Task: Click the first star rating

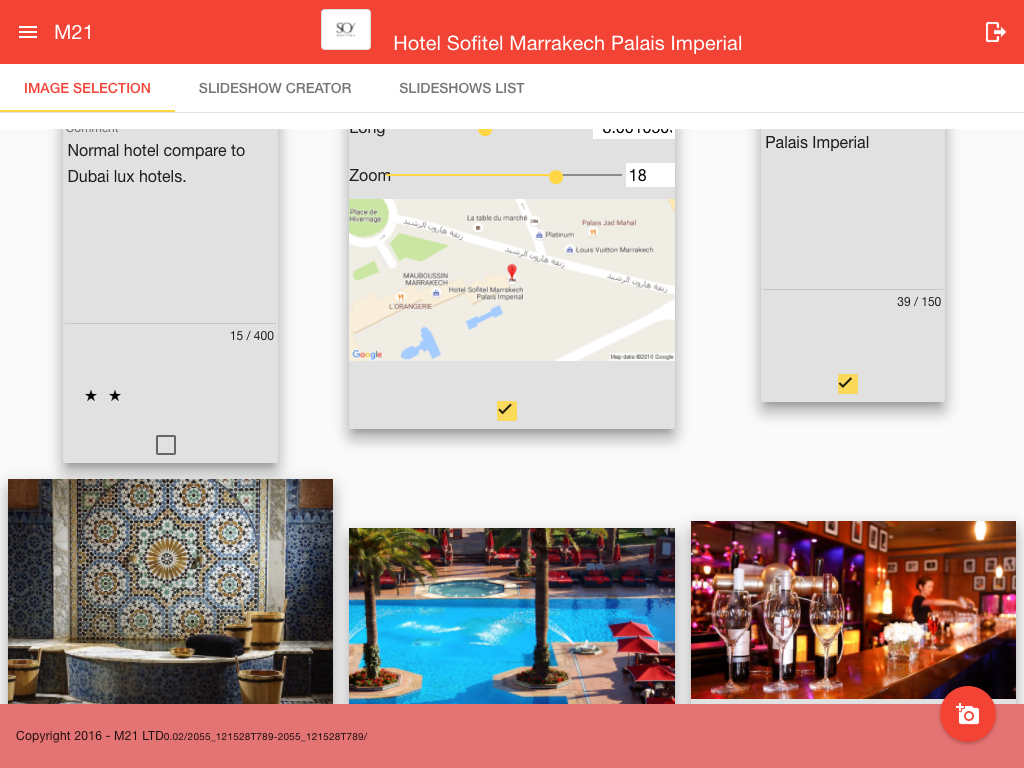Action: point(91,396)
